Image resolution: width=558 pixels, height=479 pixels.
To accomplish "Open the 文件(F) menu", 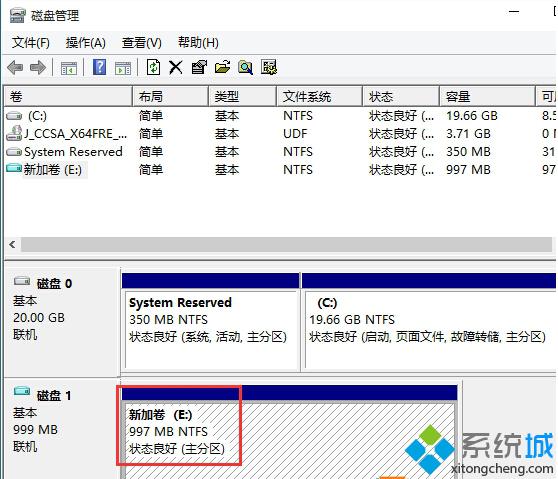I will [x=31, y=43].
